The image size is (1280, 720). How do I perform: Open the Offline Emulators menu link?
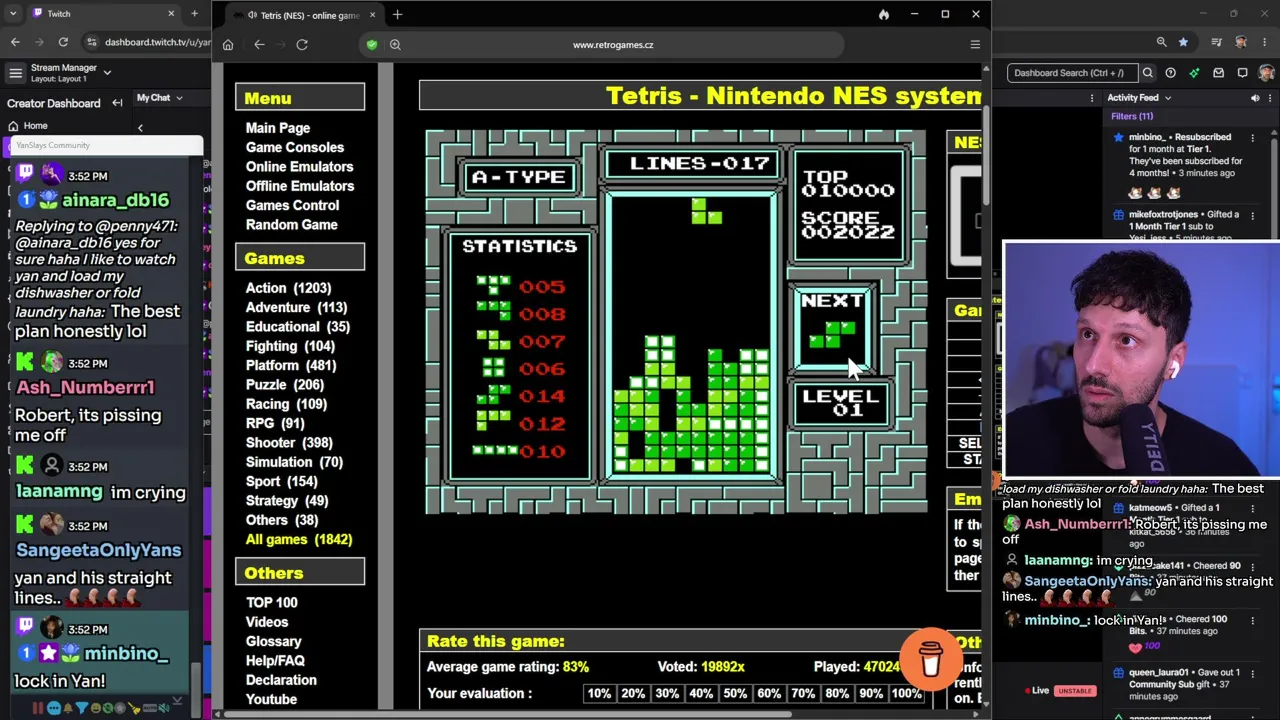300,186
